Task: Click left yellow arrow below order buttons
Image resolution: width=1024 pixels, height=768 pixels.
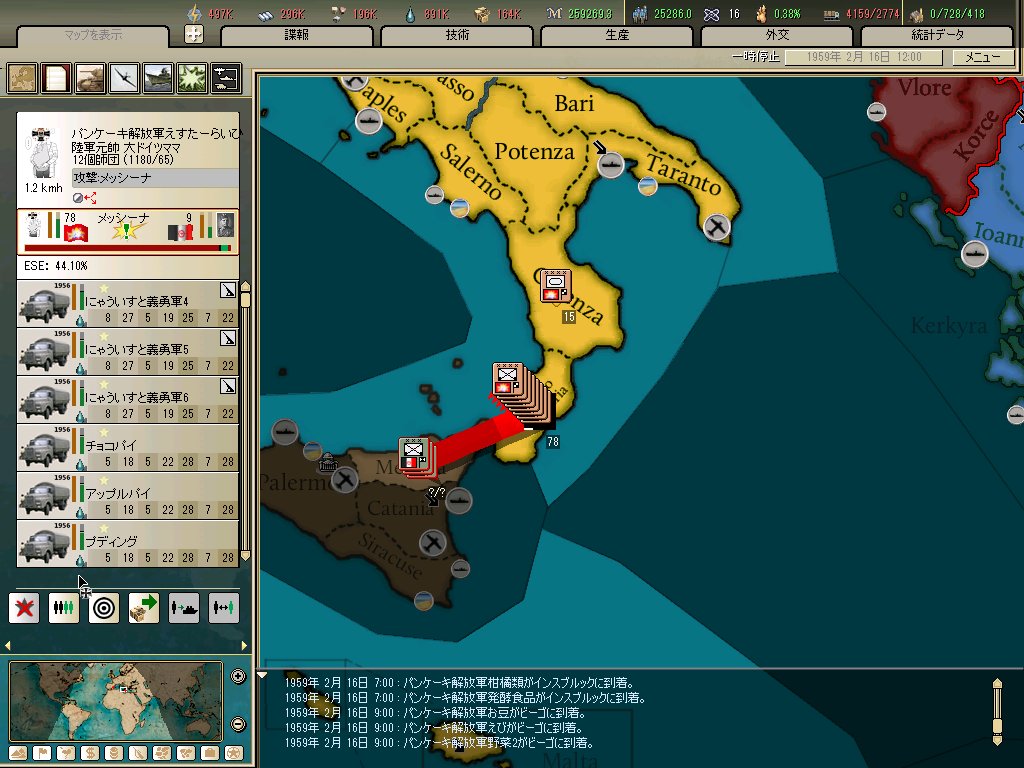Action: [x=7, y=645]
